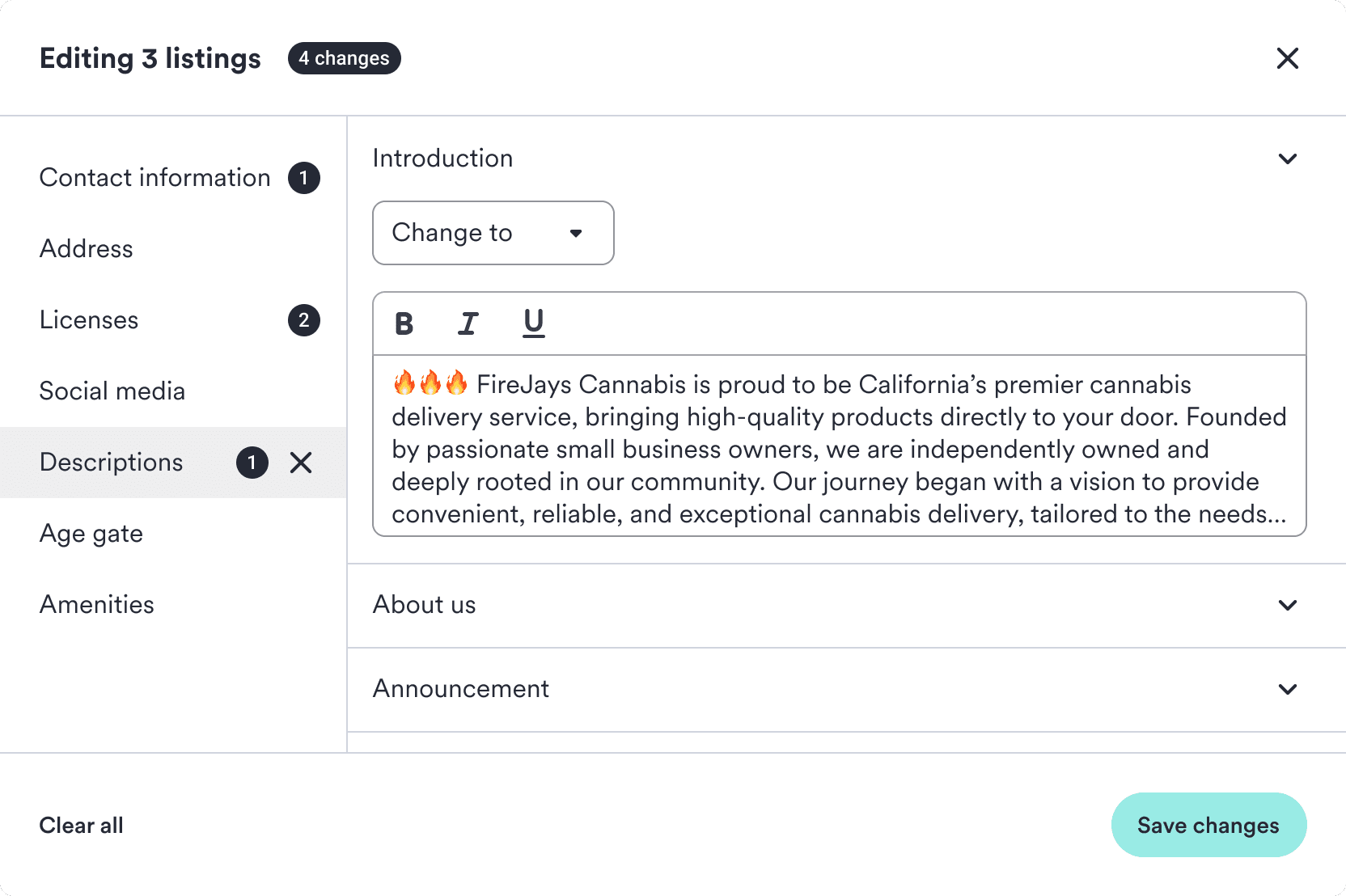The height and width of the screenshot is (896, 1346).
Task: Open the Change to dropdown
Action: 493,233
